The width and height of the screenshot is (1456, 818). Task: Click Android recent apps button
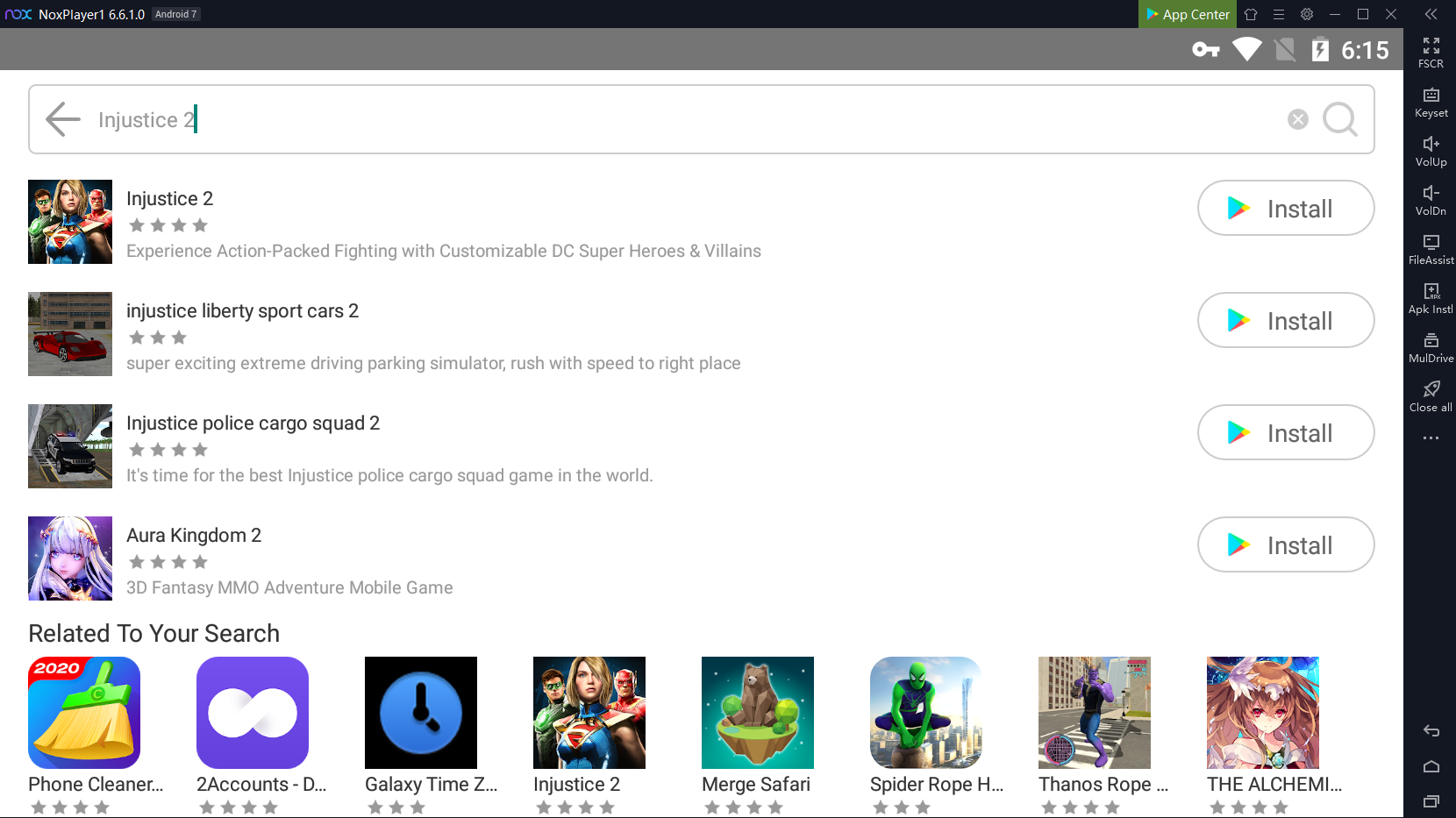pyautogui.click(x=1431, y=800)
